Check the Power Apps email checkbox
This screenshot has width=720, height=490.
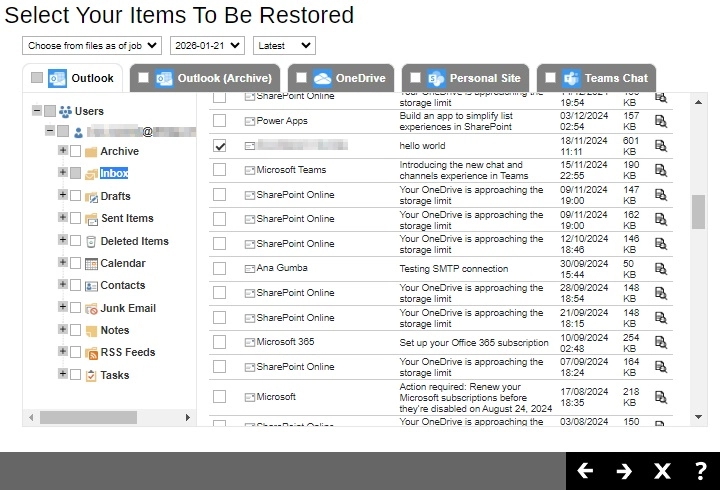click(x=219, y=121)
